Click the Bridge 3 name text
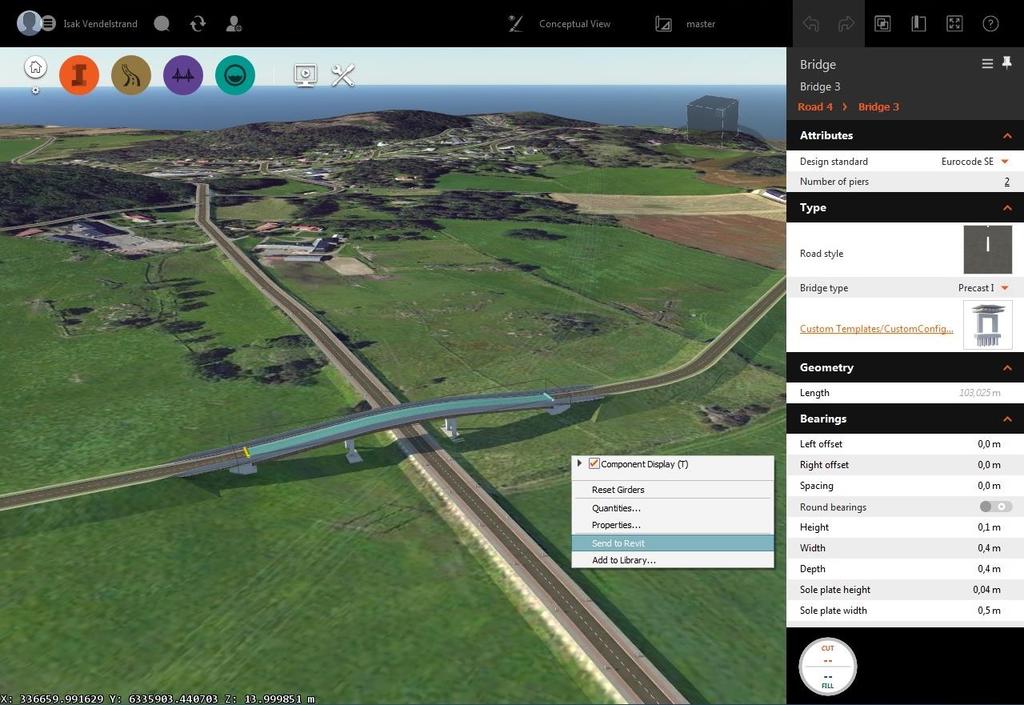 (820, 86)
